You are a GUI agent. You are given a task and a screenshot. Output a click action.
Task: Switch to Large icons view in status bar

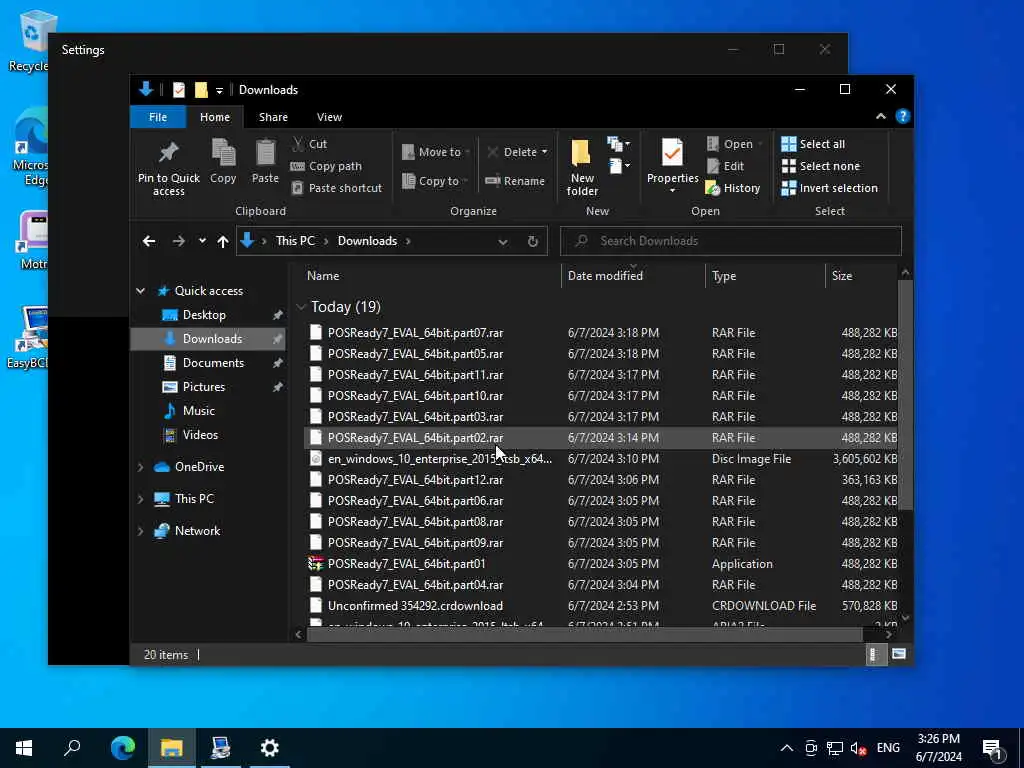(x=899, y=654)
